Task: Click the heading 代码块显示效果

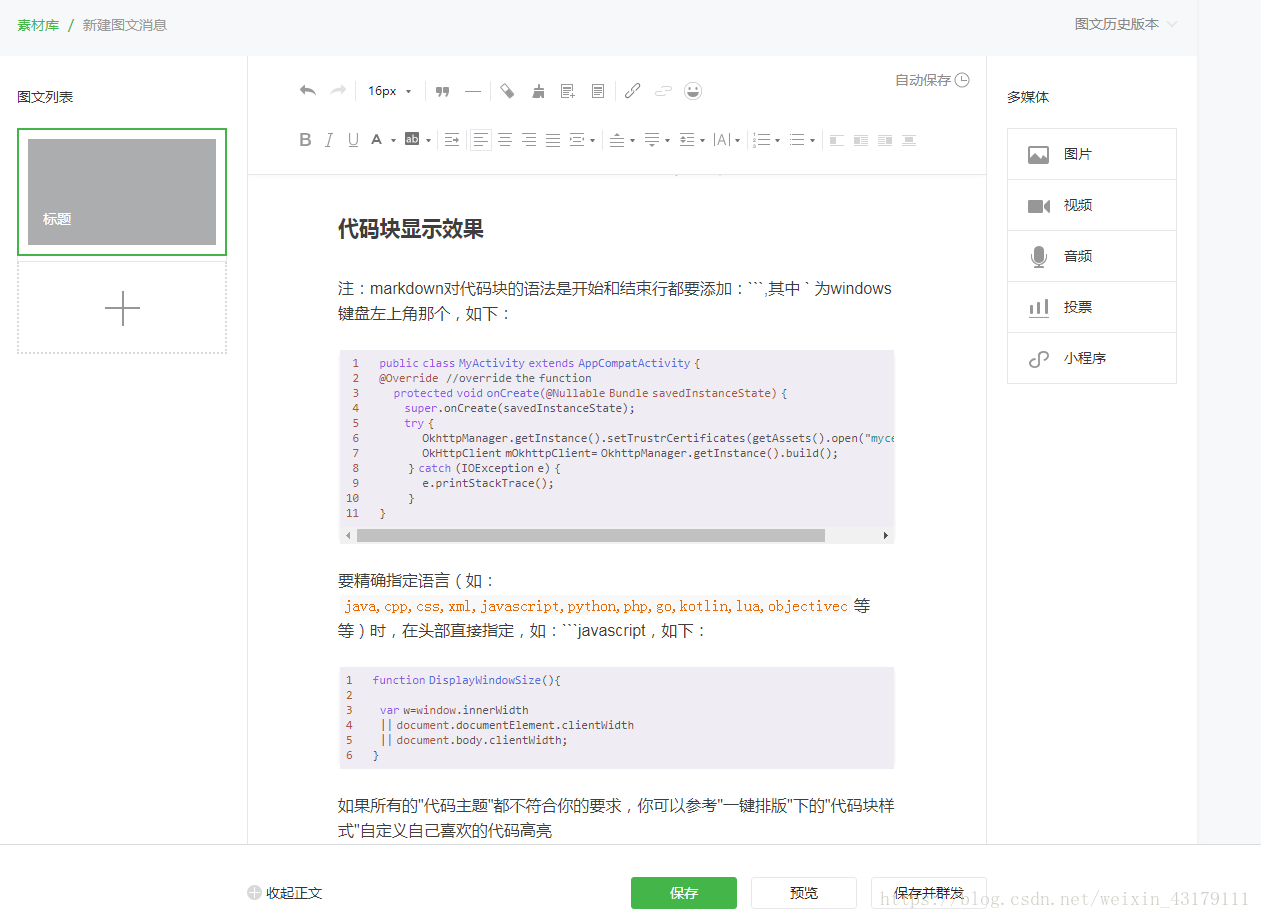Action: 411,229
